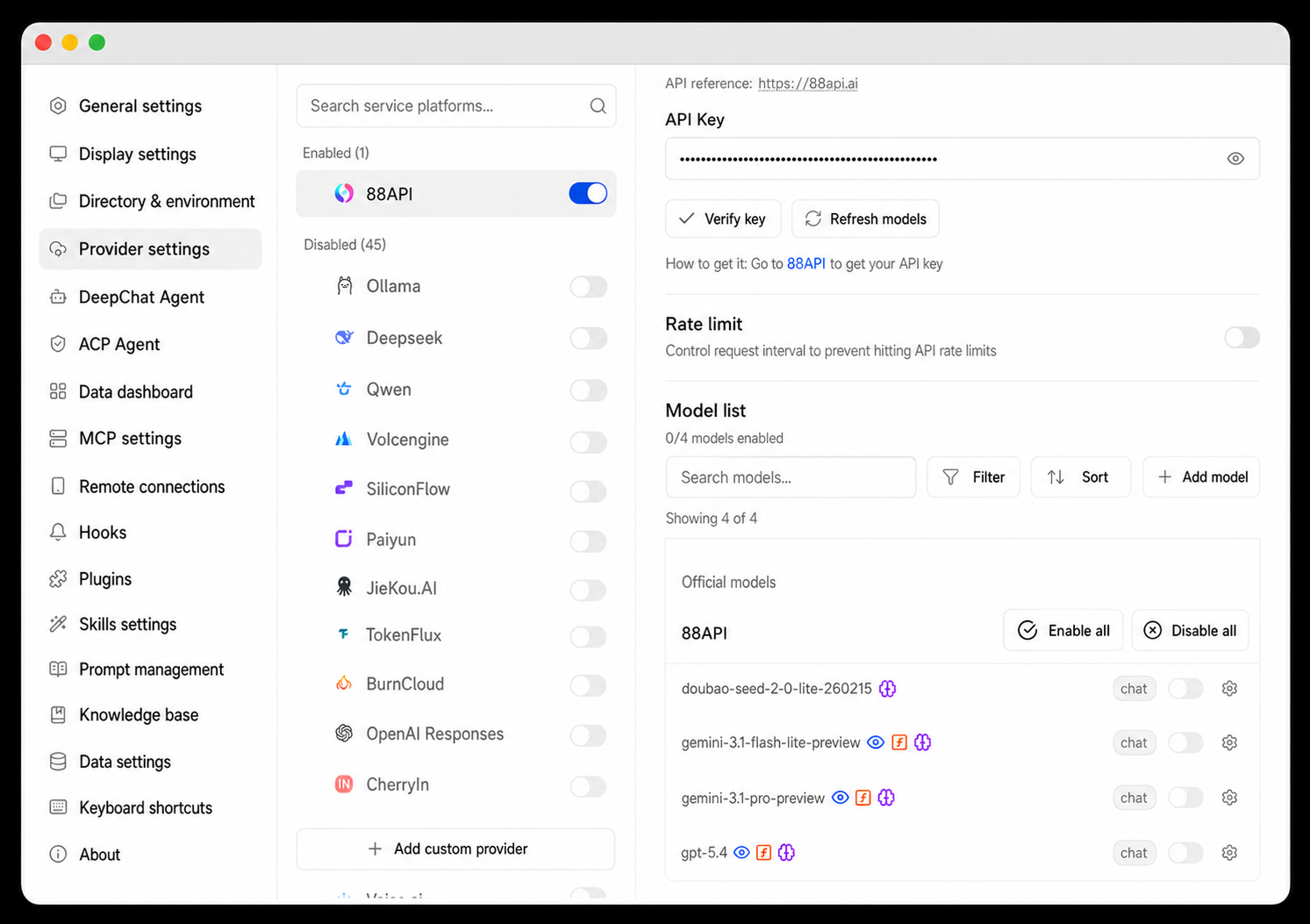This screenshot has width=1310, height=924.
Task: Click the vision eye icon beside gpt-5.4
Action: click(741, 852)
